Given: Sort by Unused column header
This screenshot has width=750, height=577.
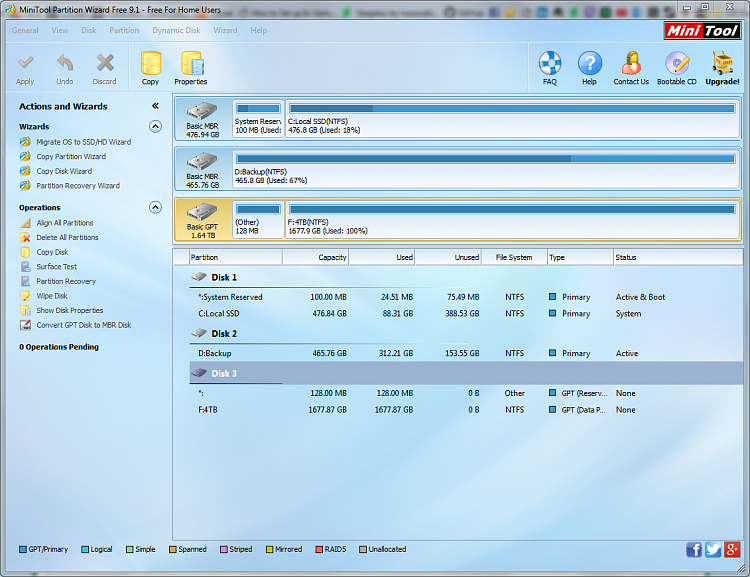Looking at the screenshot, I should pyautogui.click(x=448, y=257).
